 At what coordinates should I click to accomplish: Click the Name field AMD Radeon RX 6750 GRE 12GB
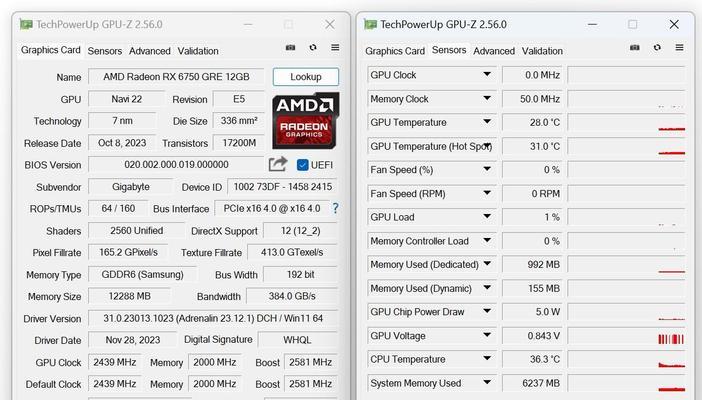click(176, 77)
